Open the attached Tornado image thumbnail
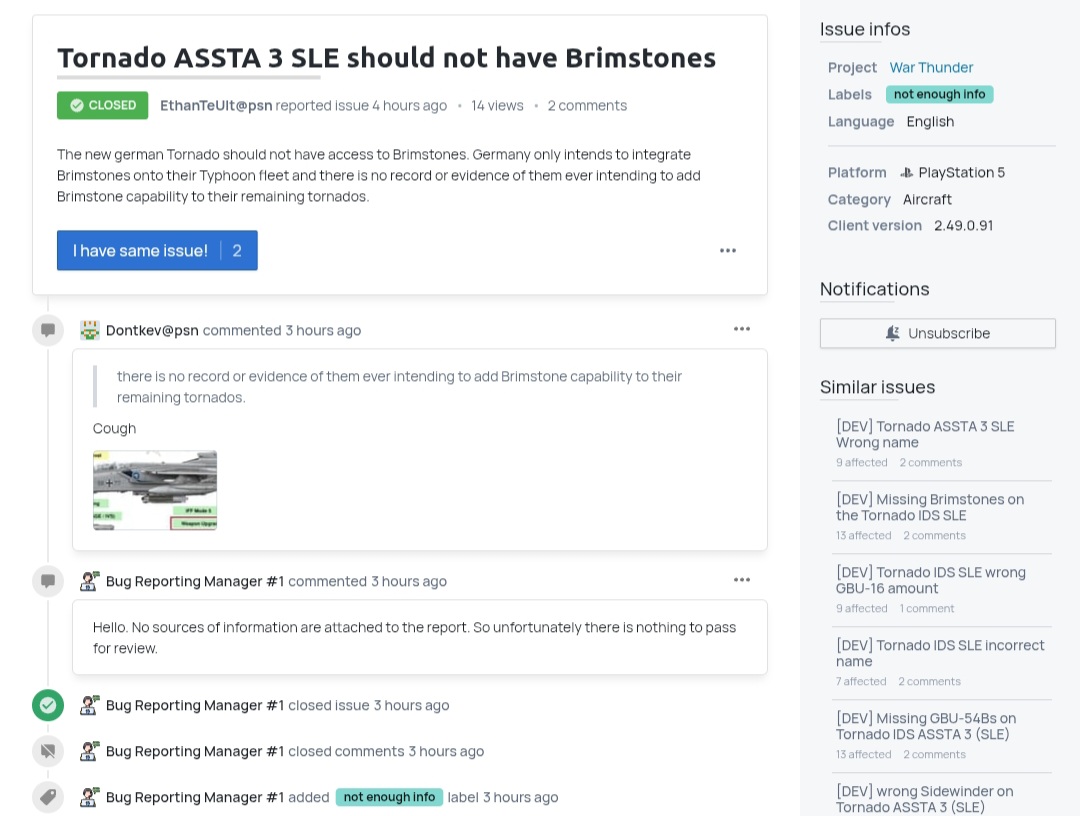Screen dimensions: 1080x816 click(155, 489)
